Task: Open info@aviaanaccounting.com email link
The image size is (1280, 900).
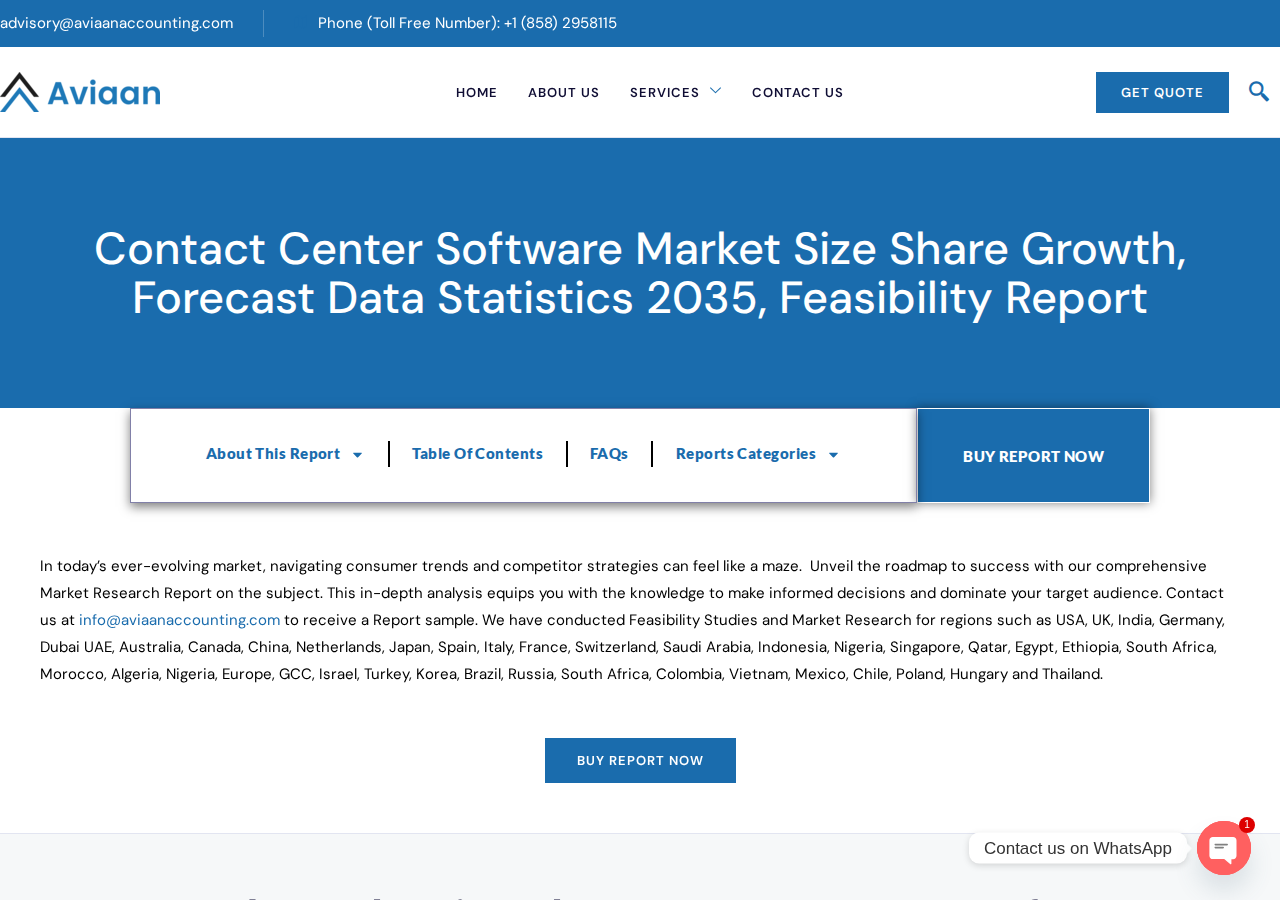Action: point(180,620)
